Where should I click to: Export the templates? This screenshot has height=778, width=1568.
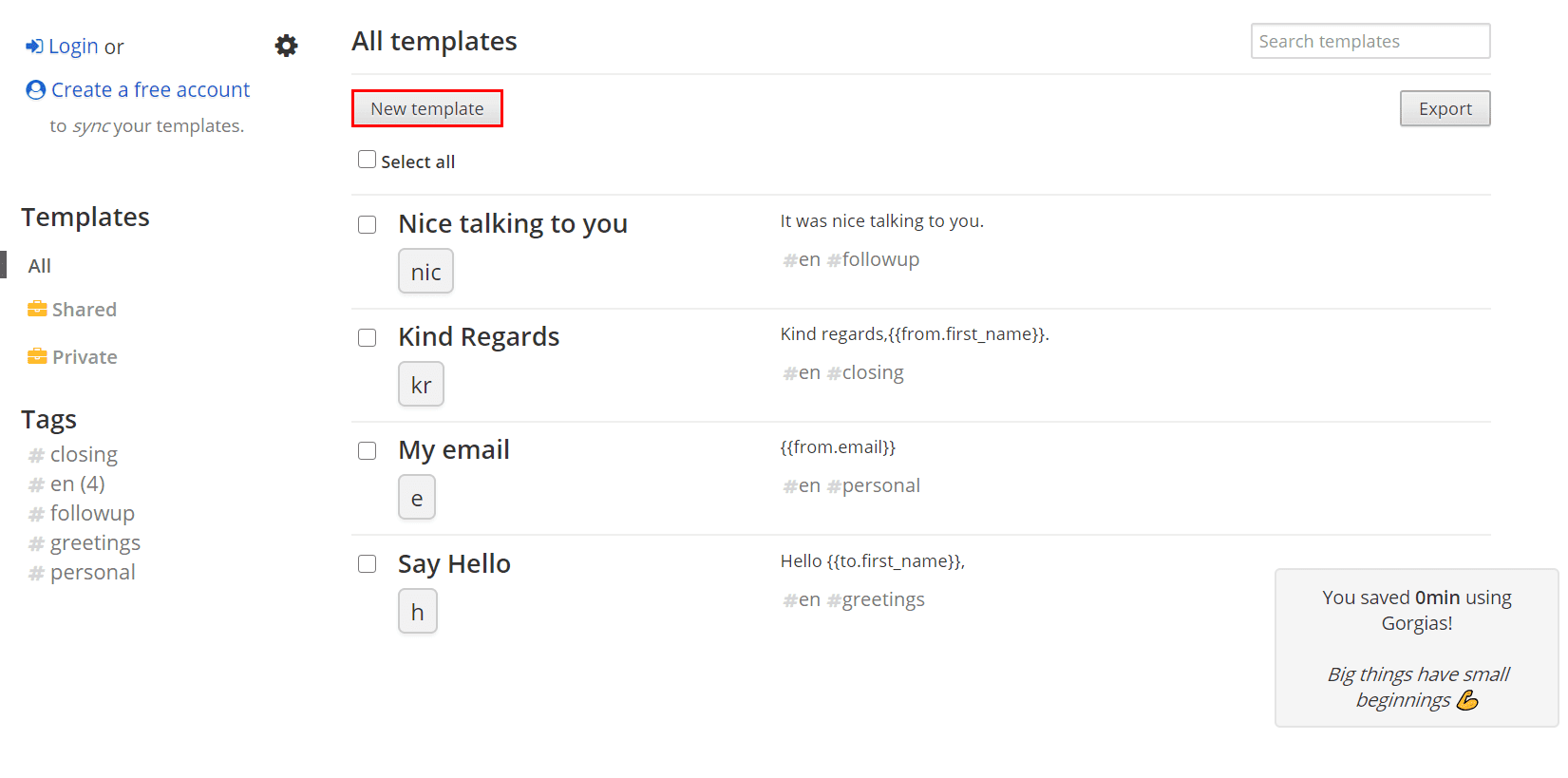pos(1445,108)
